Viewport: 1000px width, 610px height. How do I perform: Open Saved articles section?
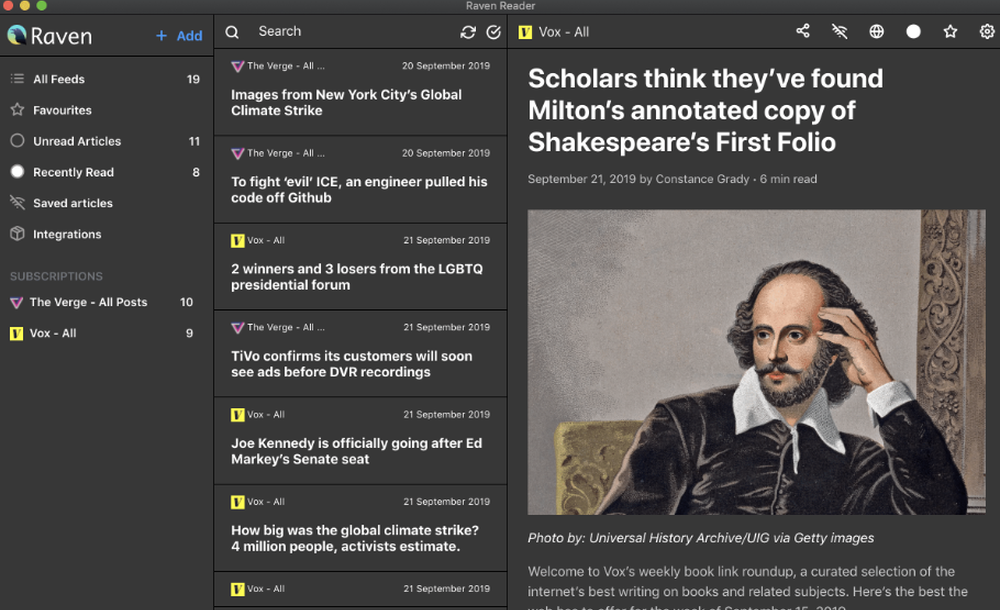tap(105, 203)
